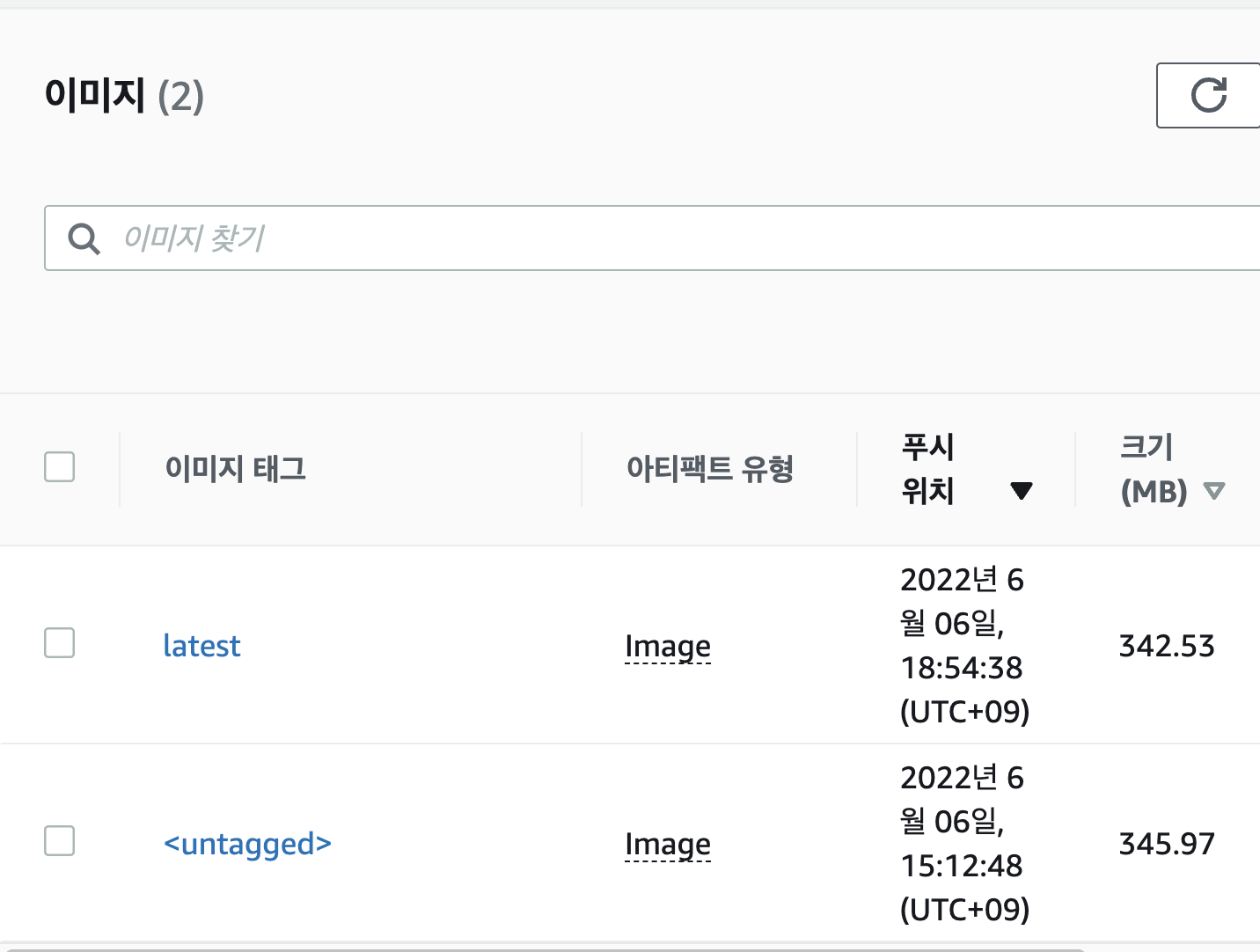This screenshot has height=952, width=1260.
Task: Click the 크기 (MB) column header text
Action: (x=1154, y=469)
